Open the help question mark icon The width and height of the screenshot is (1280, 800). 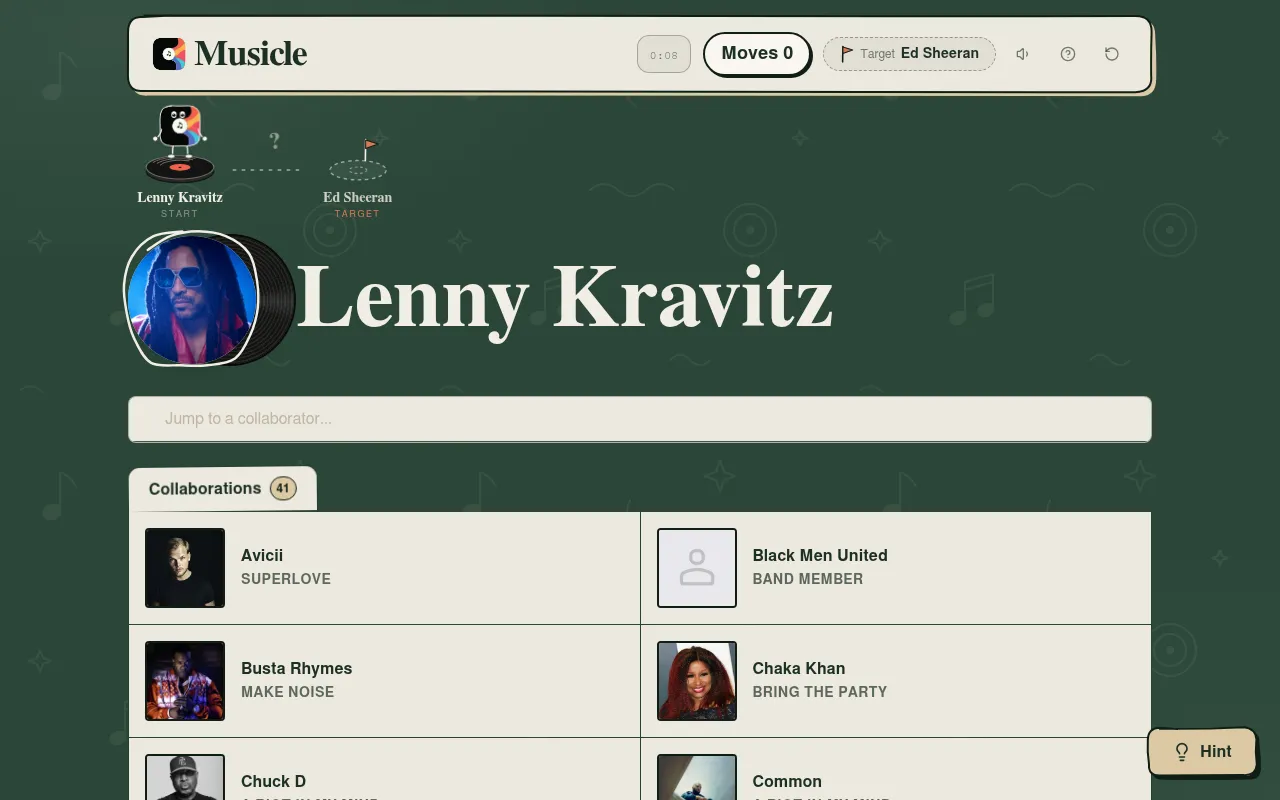point(1068,54)
